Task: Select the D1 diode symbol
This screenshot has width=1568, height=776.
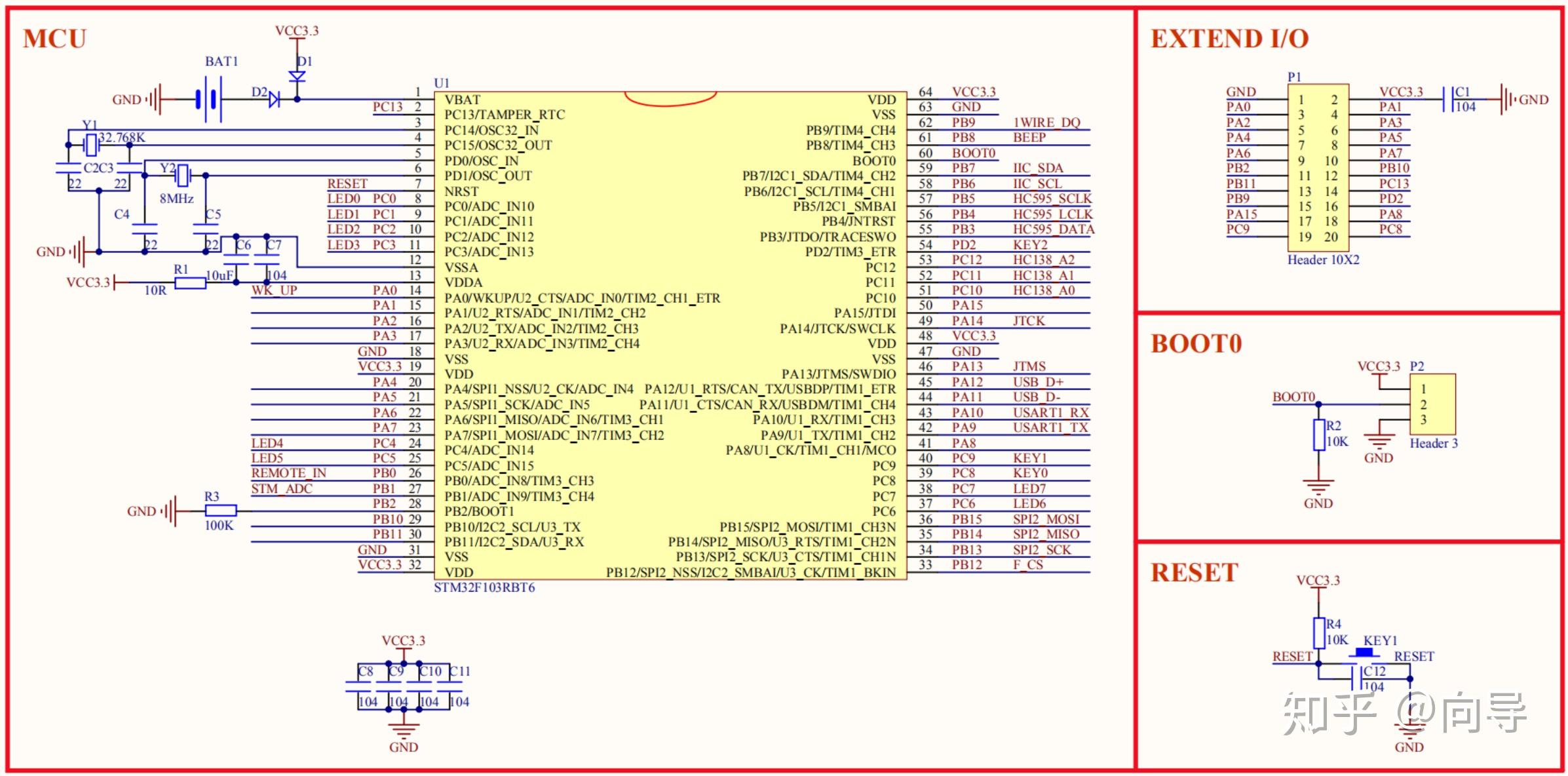Action: click(297, 76)
